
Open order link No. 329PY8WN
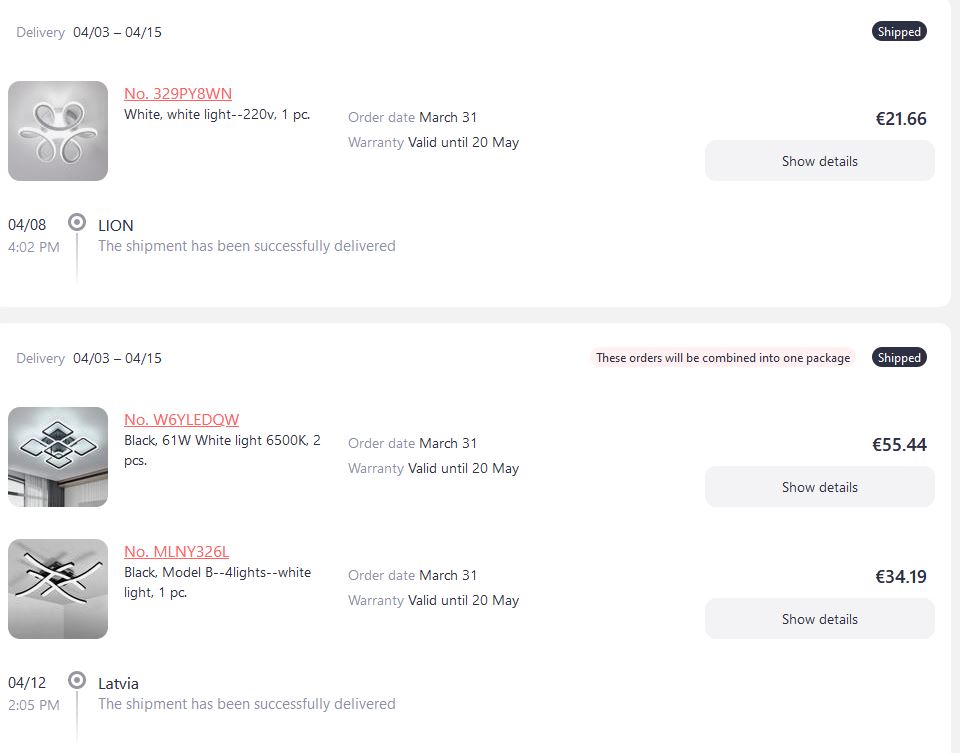pyautogui.click(x=178, y=94)
